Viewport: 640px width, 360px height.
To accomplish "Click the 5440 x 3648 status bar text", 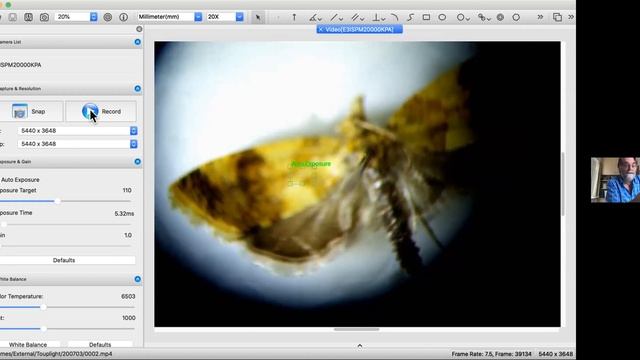I will tap(556, 354).
